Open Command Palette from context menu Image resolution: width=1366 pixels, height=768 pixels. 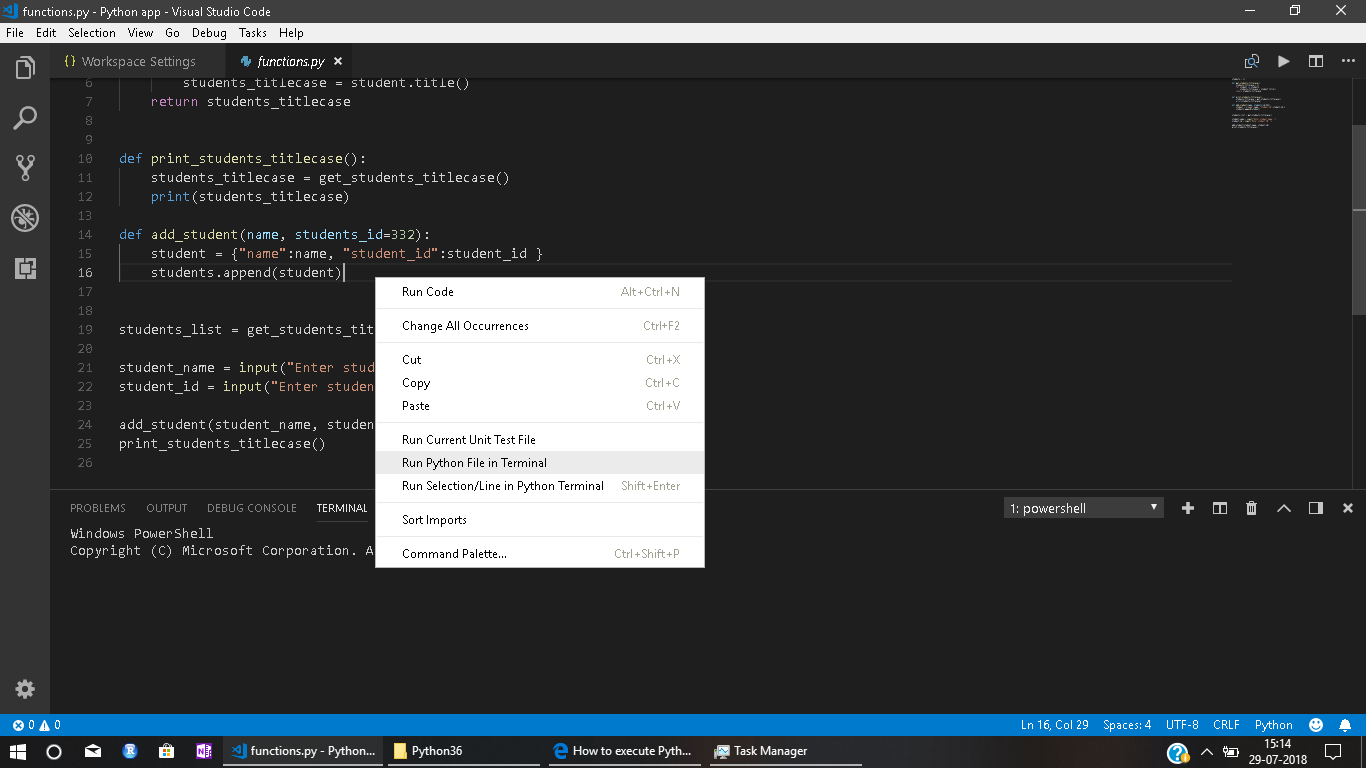(540, 554)
